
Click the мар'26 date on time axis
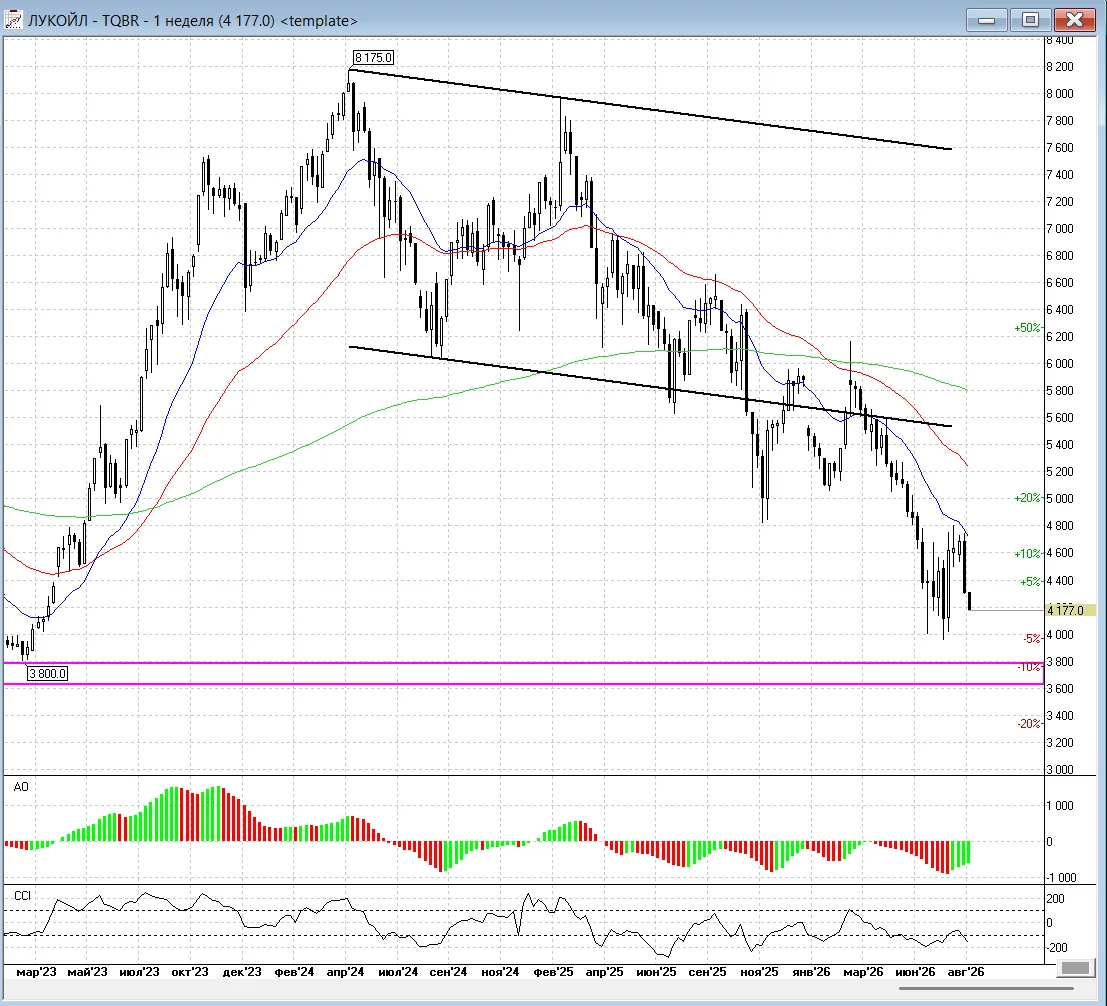point(863,972)
